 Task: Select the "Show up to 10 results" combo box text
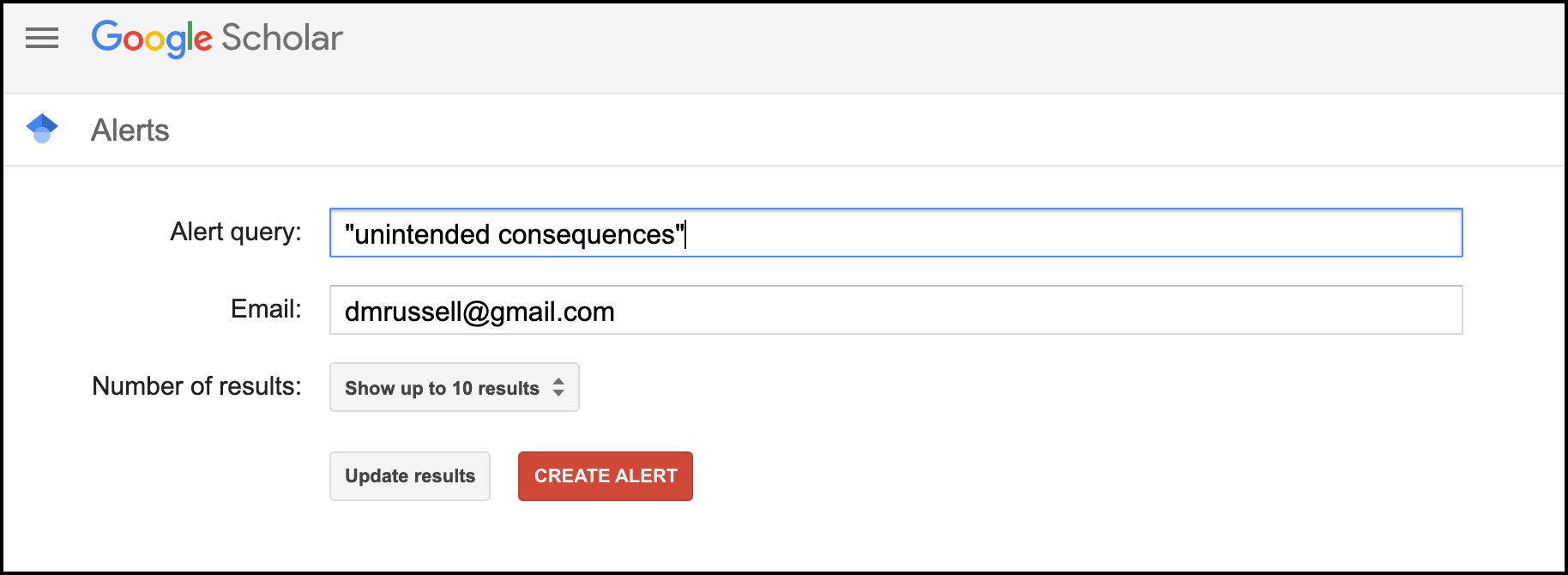click(442, 388)
